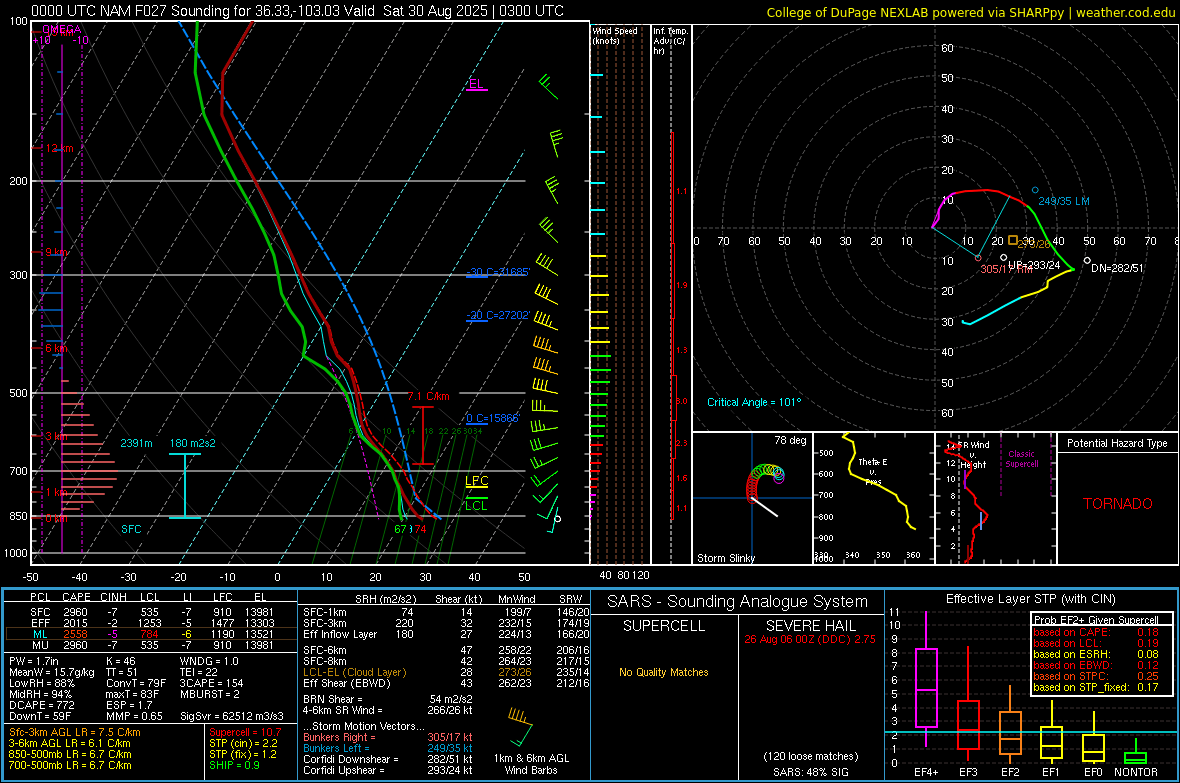The width and height of the screenshot is (1180, 783).
Task: Click the sounding title with the valid time
Action: pos(297,11)
